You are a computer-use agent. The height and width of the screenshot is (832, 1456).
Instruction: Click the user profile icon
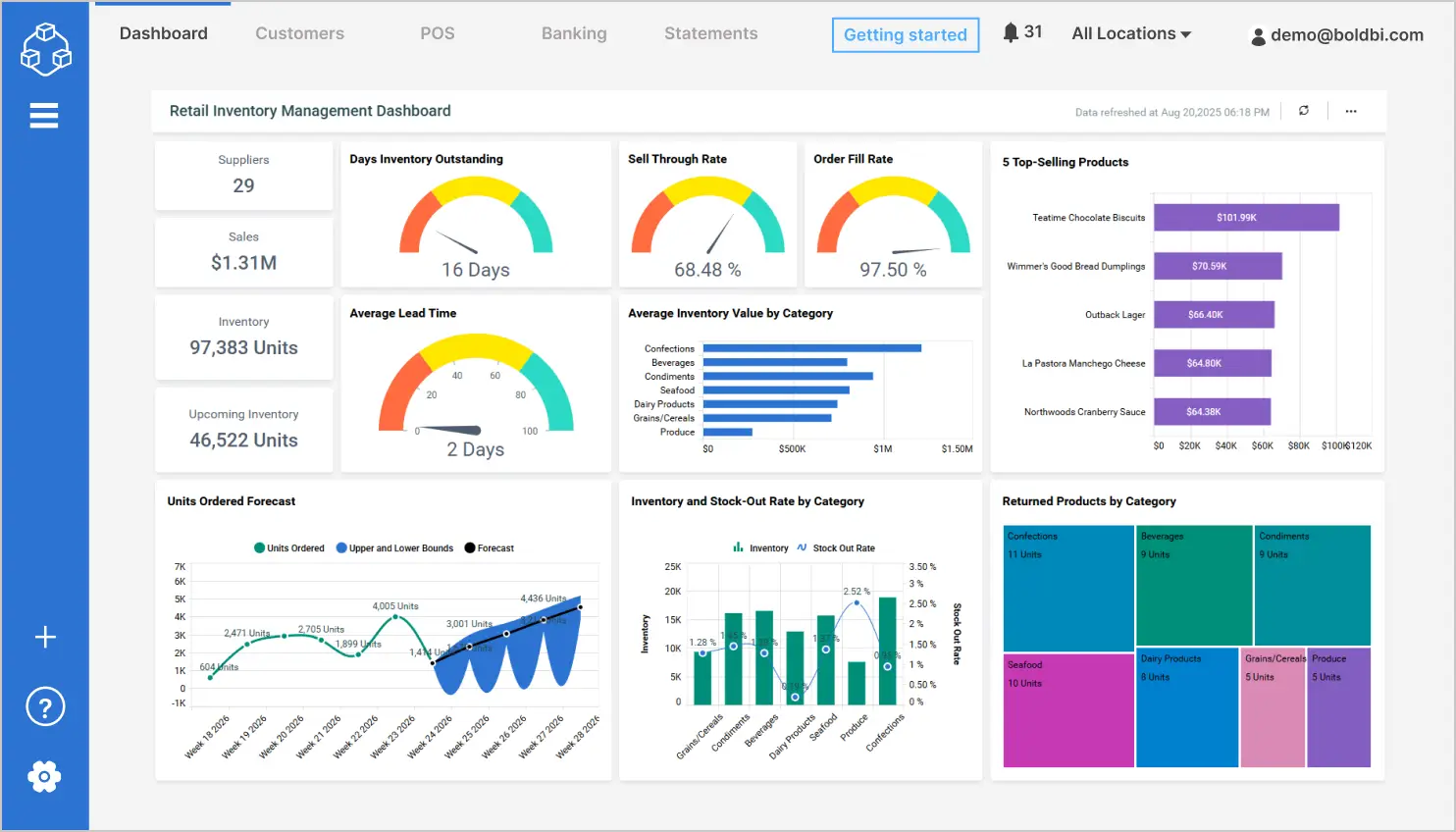1258,36
